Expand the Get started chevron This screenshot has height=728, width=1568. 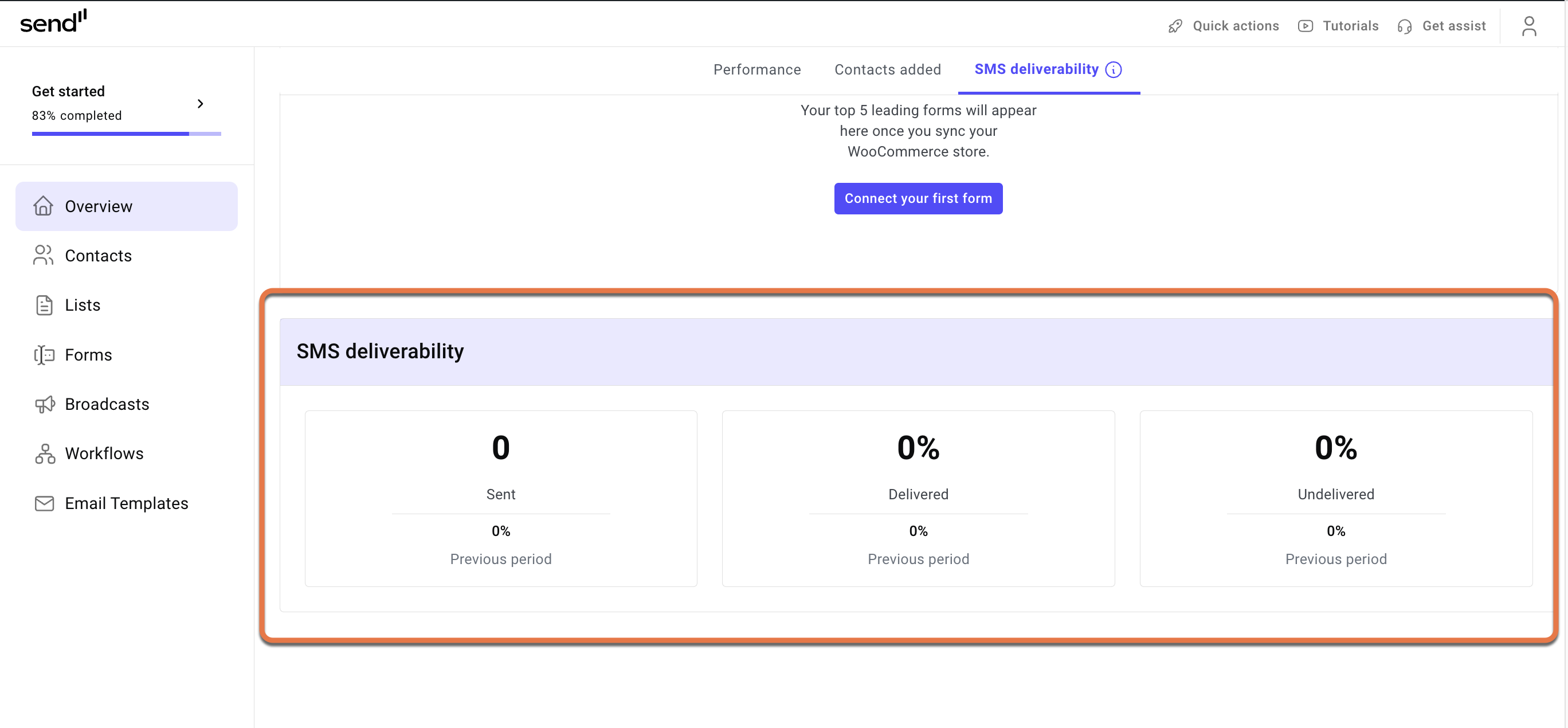click(200, 104)
